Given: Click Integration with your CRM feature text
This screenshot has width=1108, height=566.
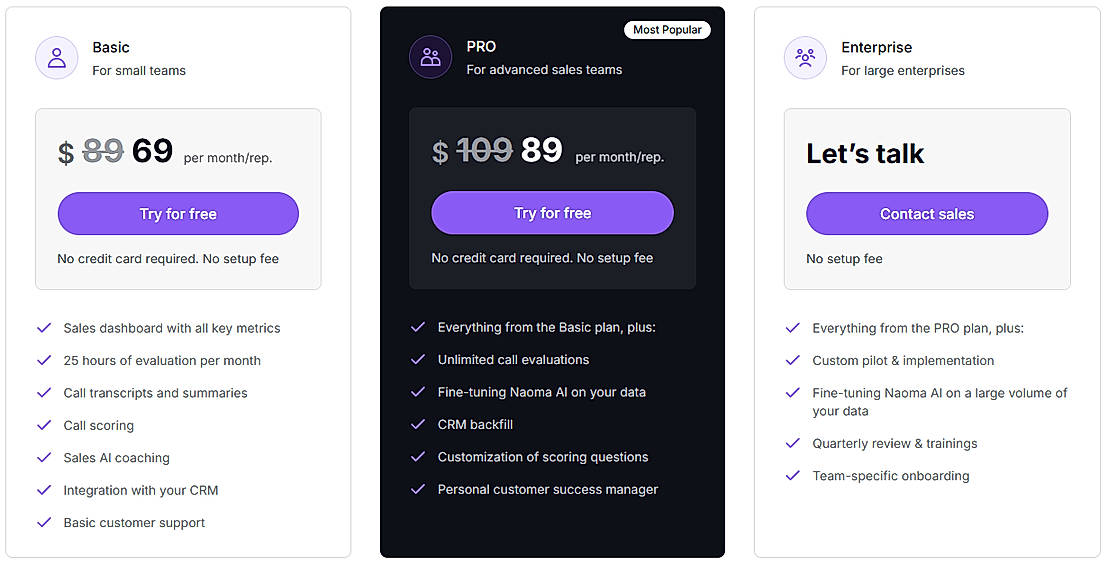Looking at the screenshot, I should [141, 490].
